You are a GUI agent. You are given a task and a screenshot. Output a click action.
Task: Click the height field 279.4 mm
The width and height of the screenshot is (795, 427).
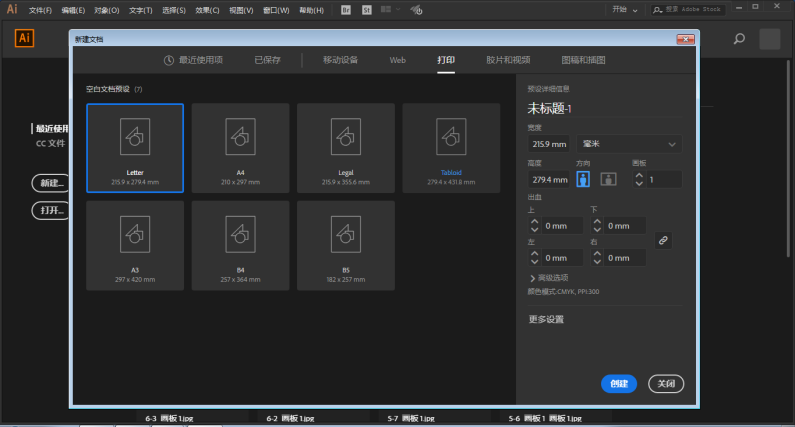[x=549, y=180]
